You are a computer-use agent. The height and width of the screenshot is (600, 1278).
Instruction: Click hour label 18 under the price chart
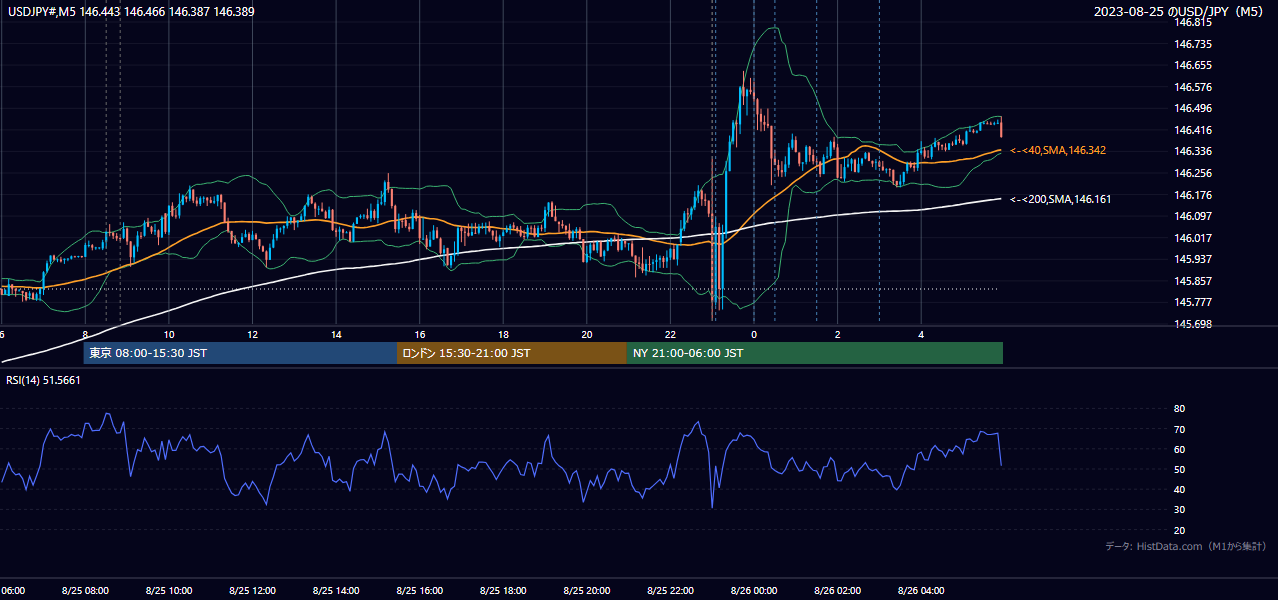coord(504,334)
